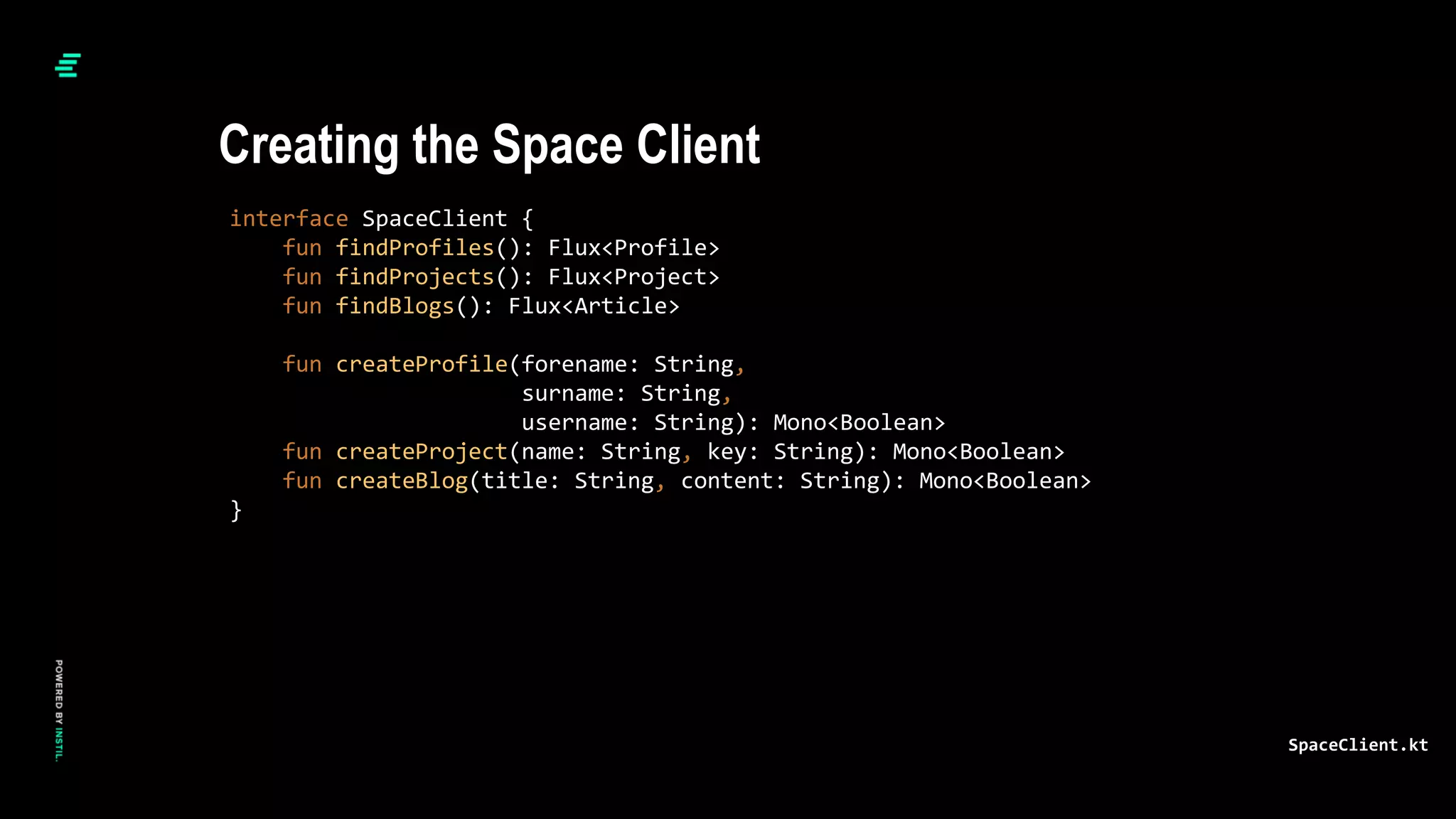Click the 'findProfiles' function name
This screenshot has height=819, width=1456.
414,247
